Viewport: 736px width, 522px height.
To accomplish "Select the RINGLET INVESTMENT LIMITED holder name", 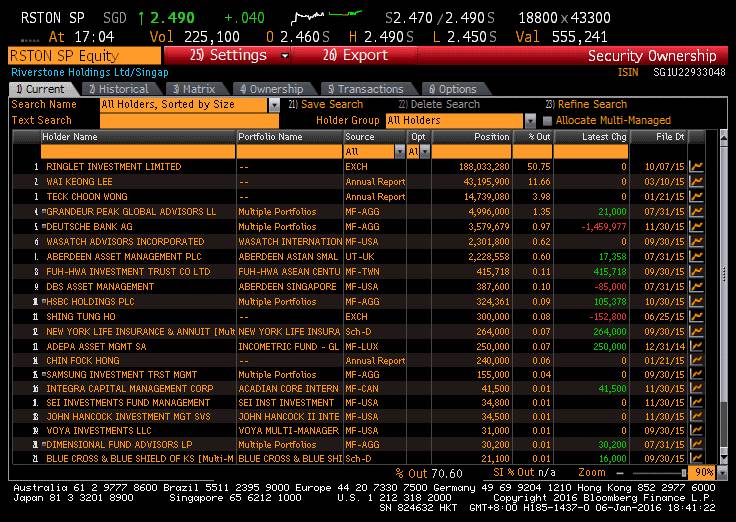I will point(114,167).
